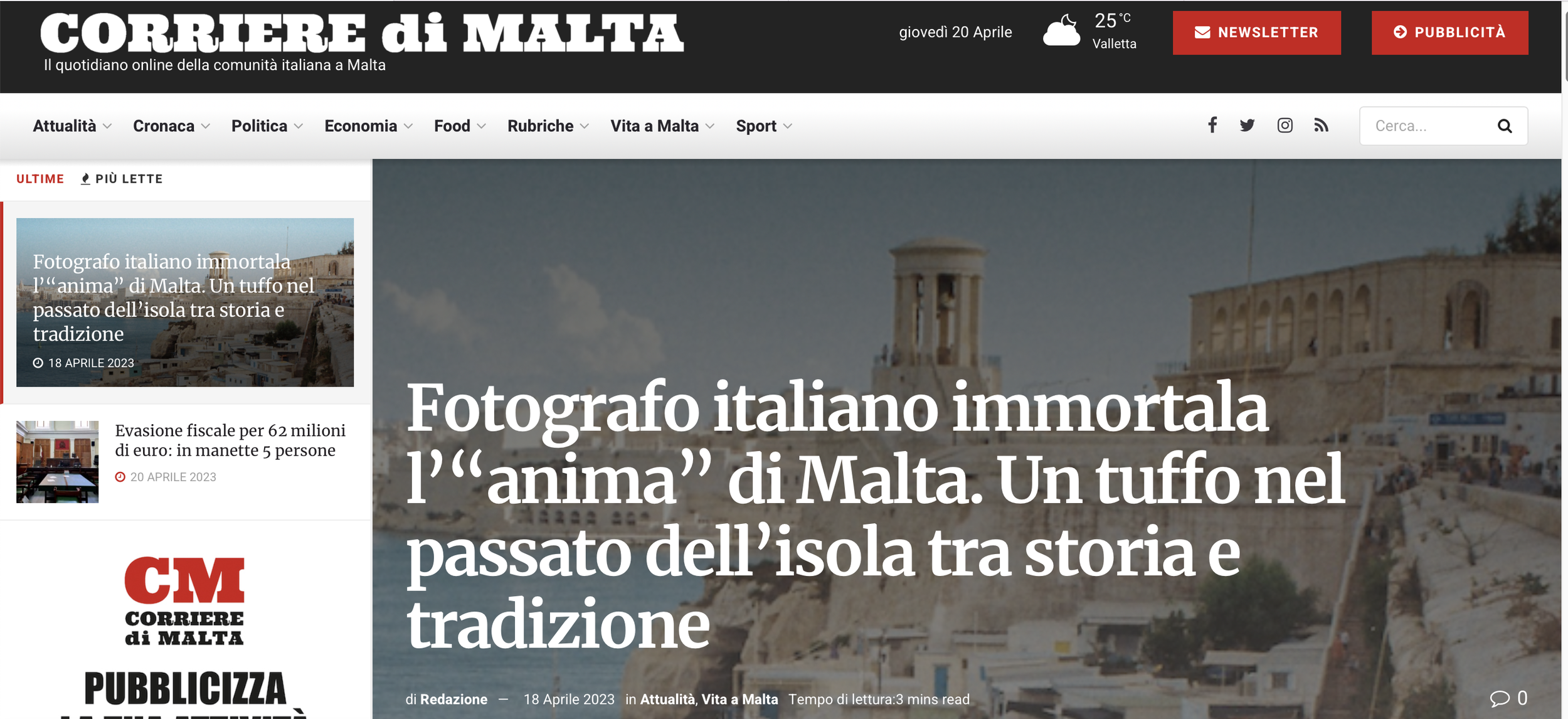1568x719 pixels.
Task: Click the comments bubble icon
Action: click(x=1499, y=698)
